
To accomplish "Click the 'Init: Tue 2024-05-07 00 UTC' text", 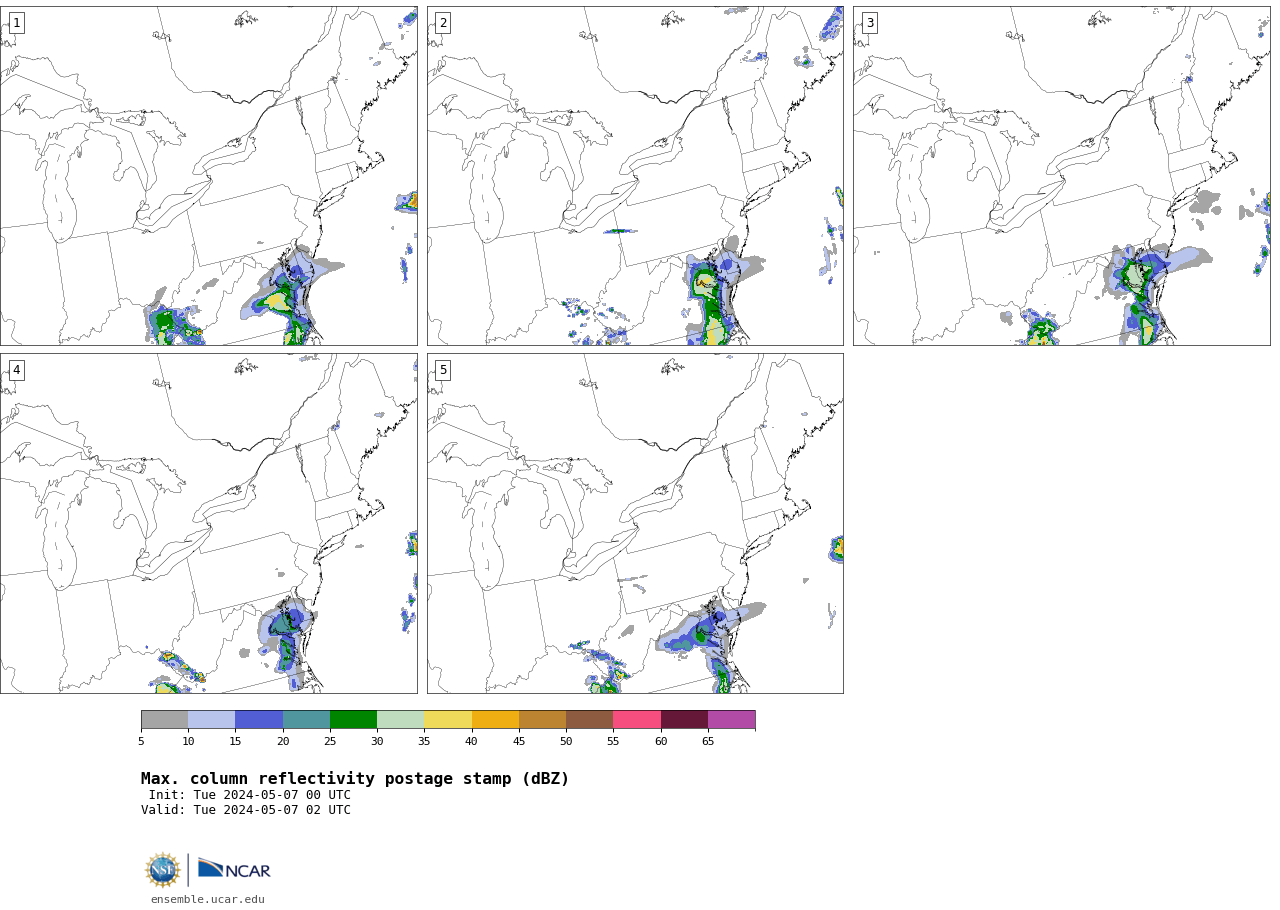I will pyautogui.click(x=250, y=795).
